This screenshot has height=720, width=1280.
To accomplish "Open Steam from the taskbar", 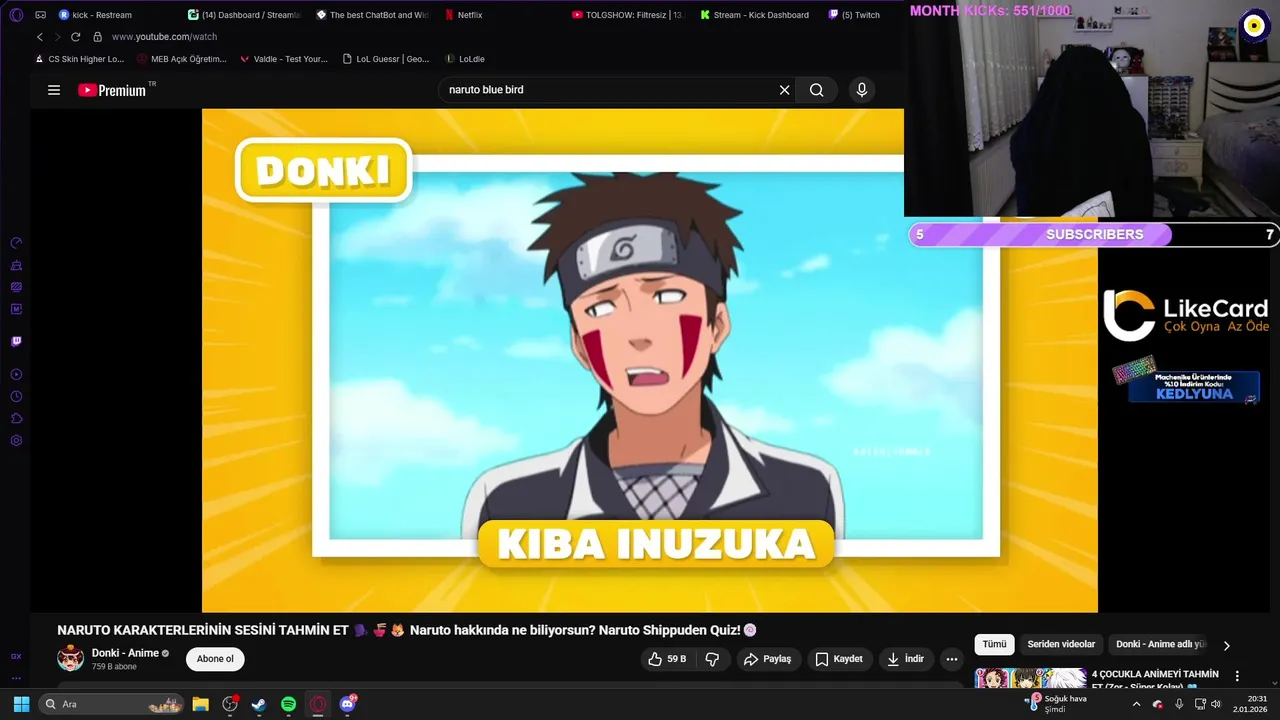I will [259, 704].
